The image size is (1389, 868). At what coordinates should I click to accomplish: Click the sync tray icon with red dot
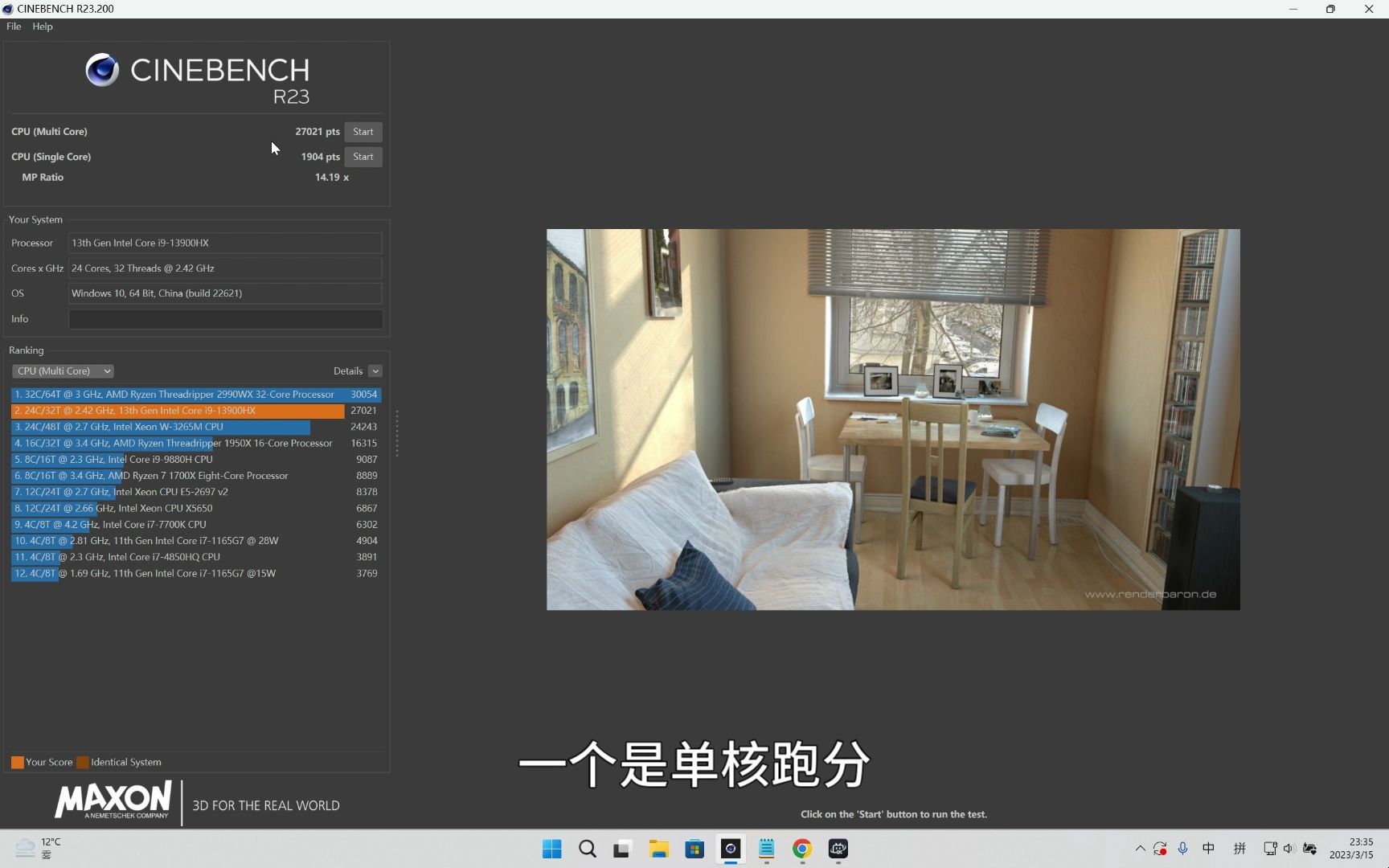(x=1160, y=849)
